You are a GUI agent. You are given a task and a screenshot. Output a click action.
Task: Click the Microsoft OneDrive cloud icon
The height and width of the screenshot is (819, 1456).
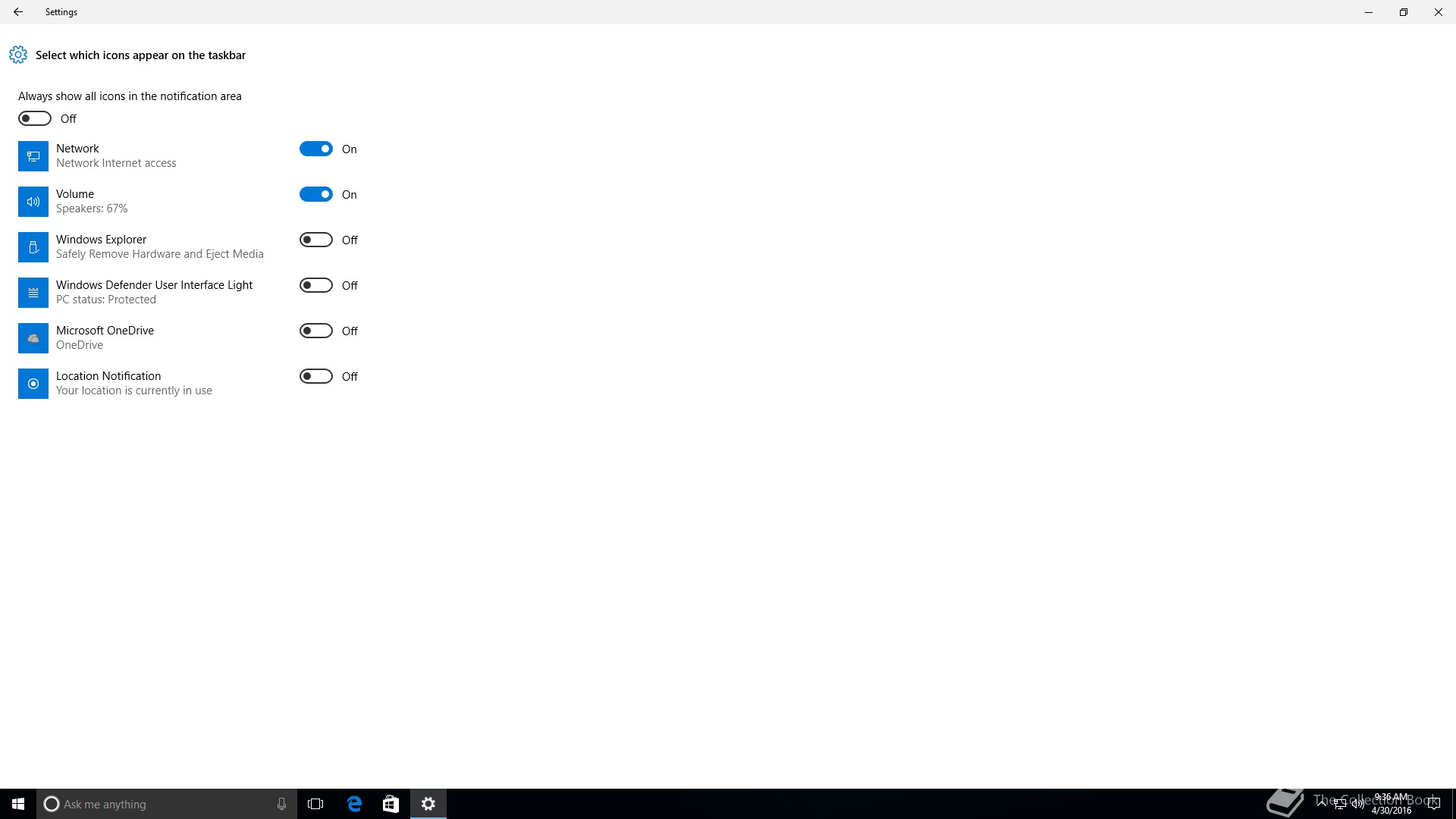pyautogui.click(x=33, y=338)
